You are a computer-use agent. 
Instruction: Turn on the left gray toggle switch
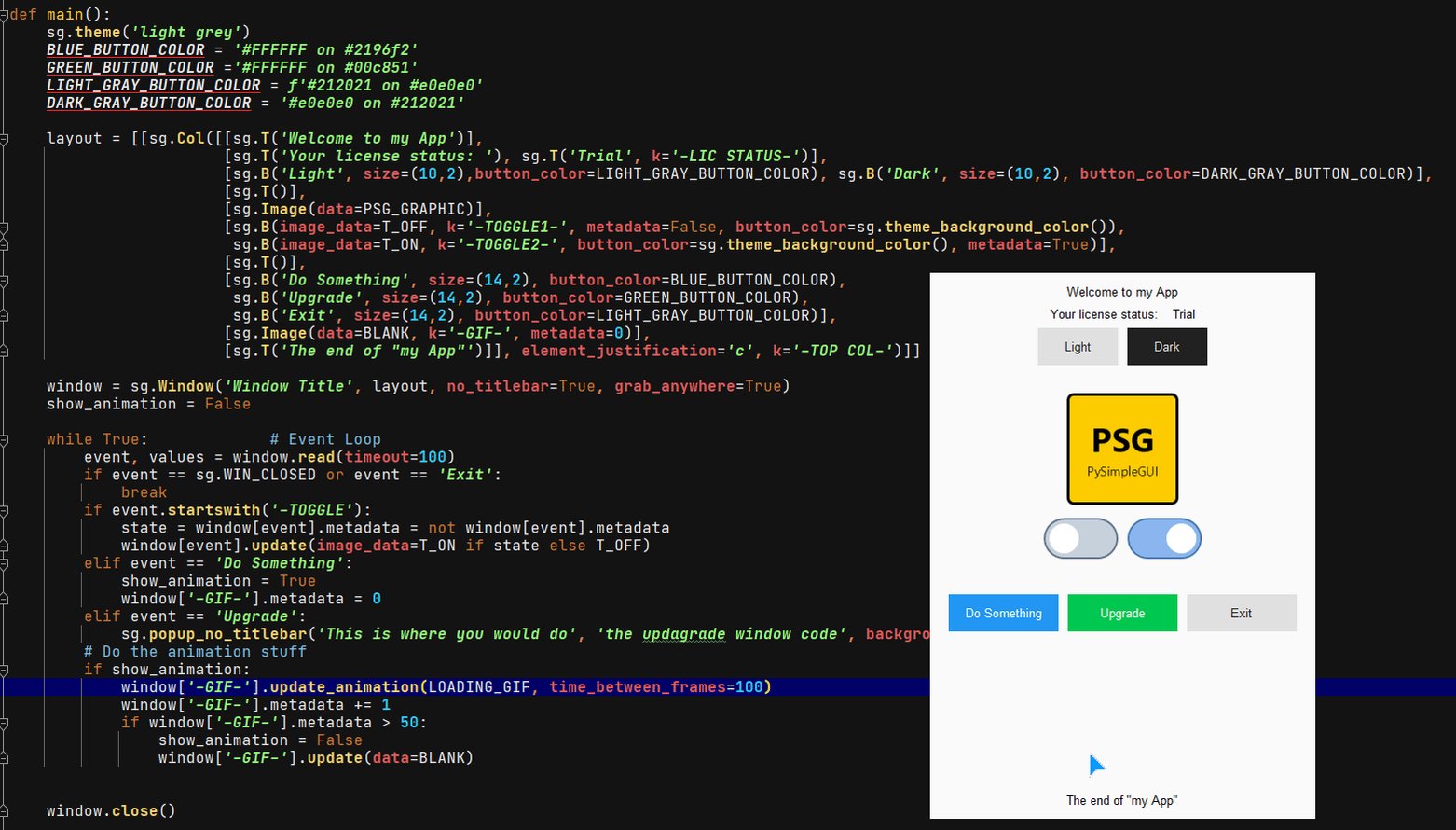click(1080, 538)
